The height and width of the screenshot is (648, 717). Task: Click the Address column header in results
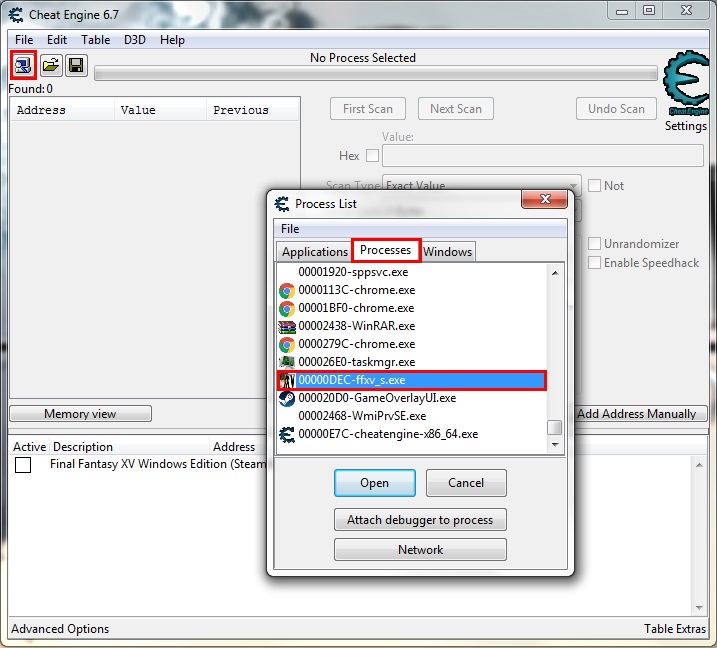(x=63, y=110)
